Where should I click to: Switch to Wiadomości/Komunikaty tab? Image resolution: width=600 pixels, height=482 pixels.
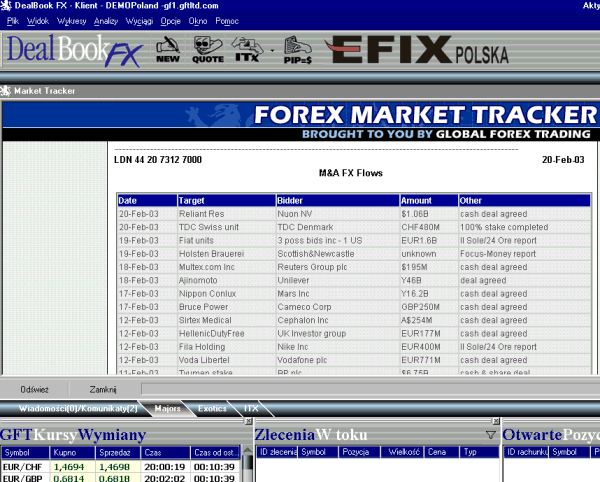[x=78, y=409]
